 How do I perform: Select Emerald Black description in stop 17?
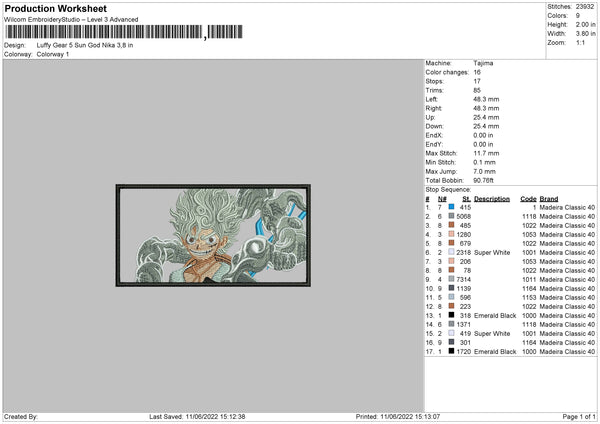[x=495, y=351]
